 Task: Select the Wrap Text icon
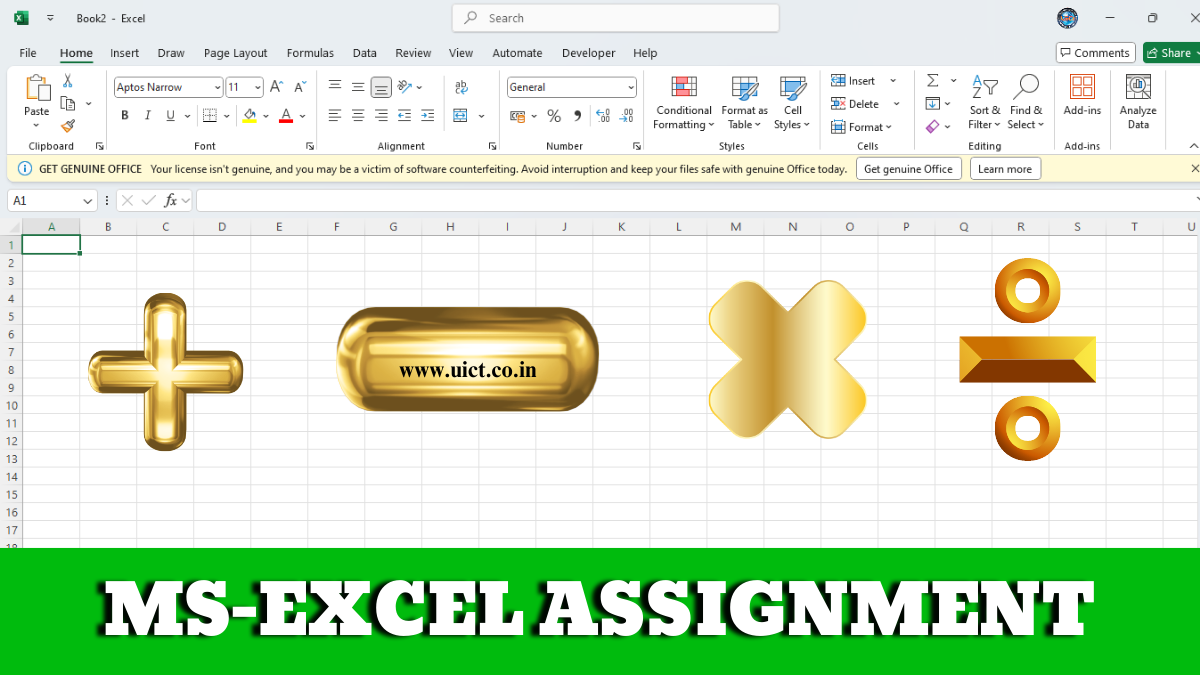462,87
